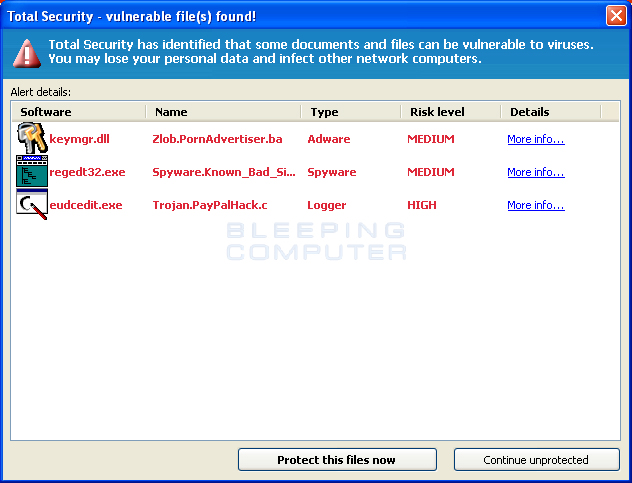Open More info for keymgr.dll
This screenshot has height=483, width=632.
(x=536, y=139)
